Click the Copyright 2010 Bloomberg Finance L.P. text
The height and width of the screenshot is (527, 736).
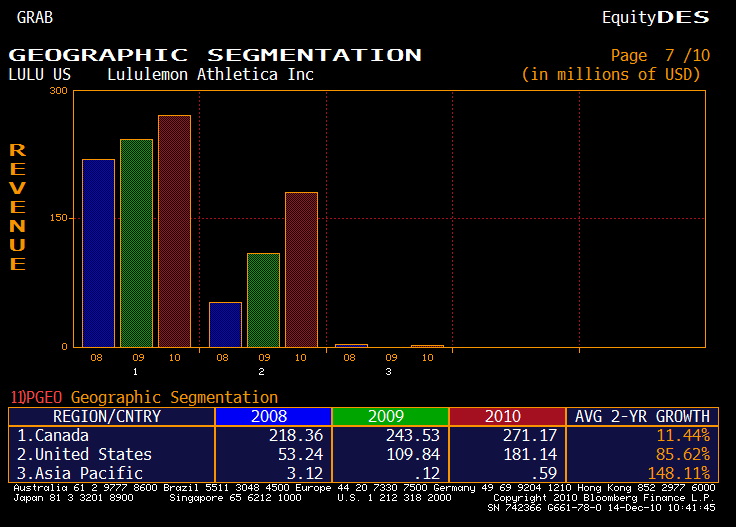(x=604, y=497)
